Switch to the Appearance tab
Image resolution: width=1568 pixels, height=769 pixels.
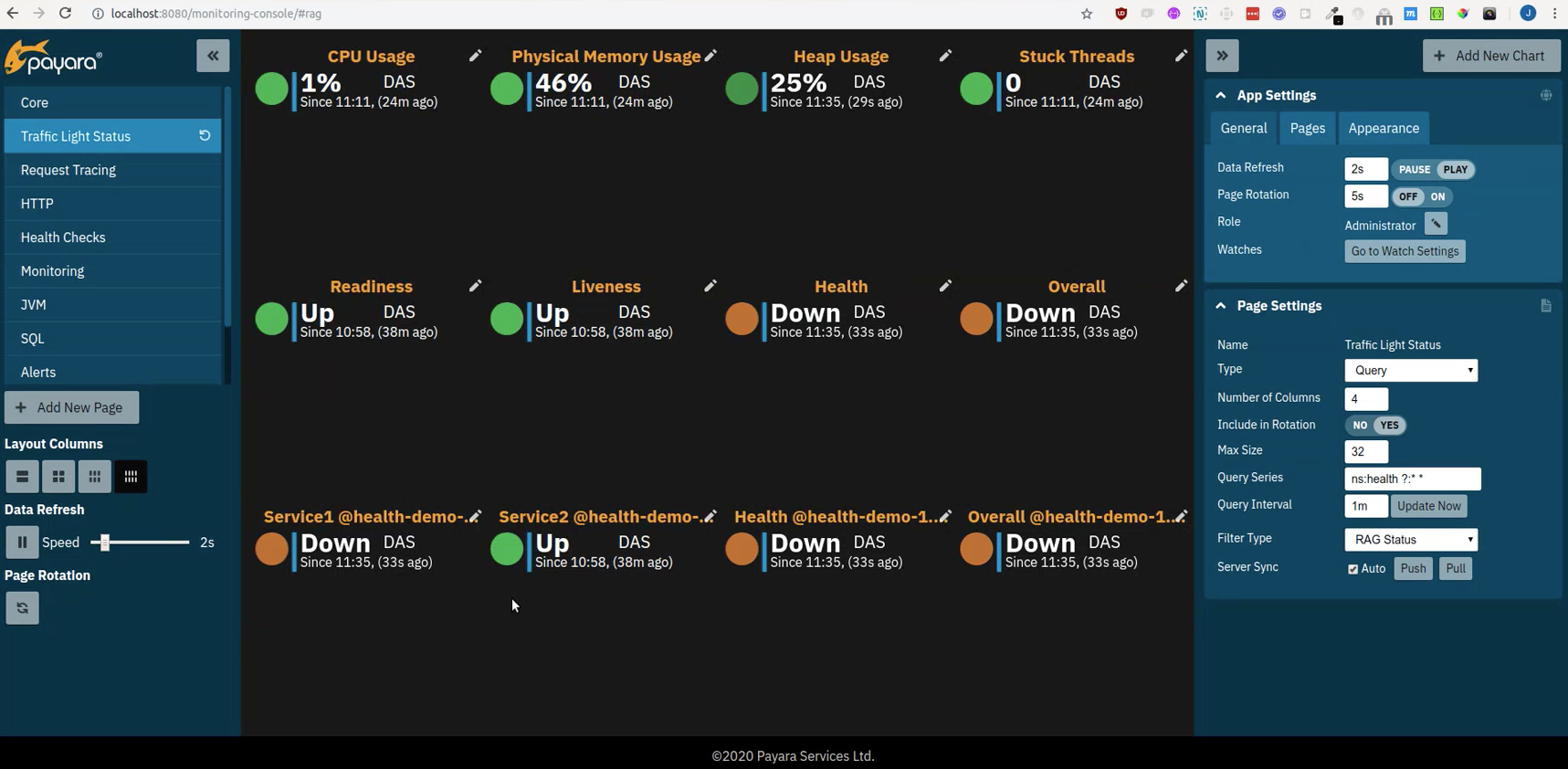pyautogui.click(x=1384, y=129)
